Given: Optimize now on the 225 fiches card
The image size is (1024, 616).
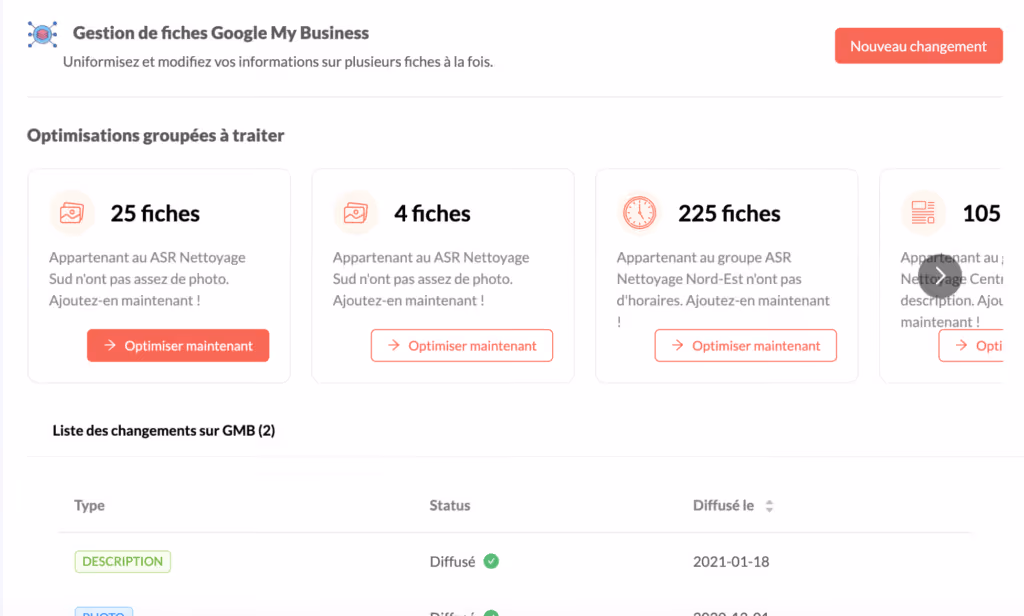Looking at the screenshot, I should coord(746,346).
